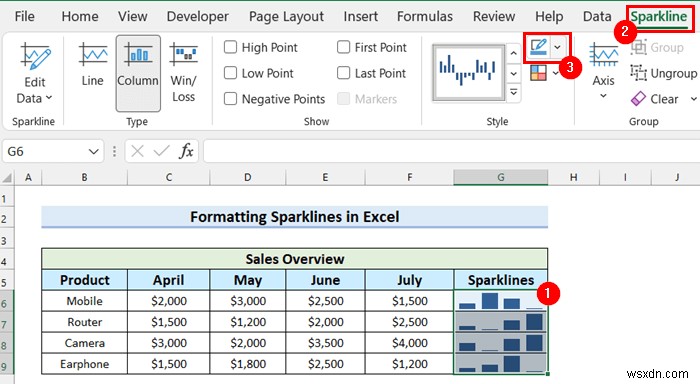Click the Edit Data sparkline icon
Image resolution: width=700 pixels, height=384 pixels.
point(35,57)
